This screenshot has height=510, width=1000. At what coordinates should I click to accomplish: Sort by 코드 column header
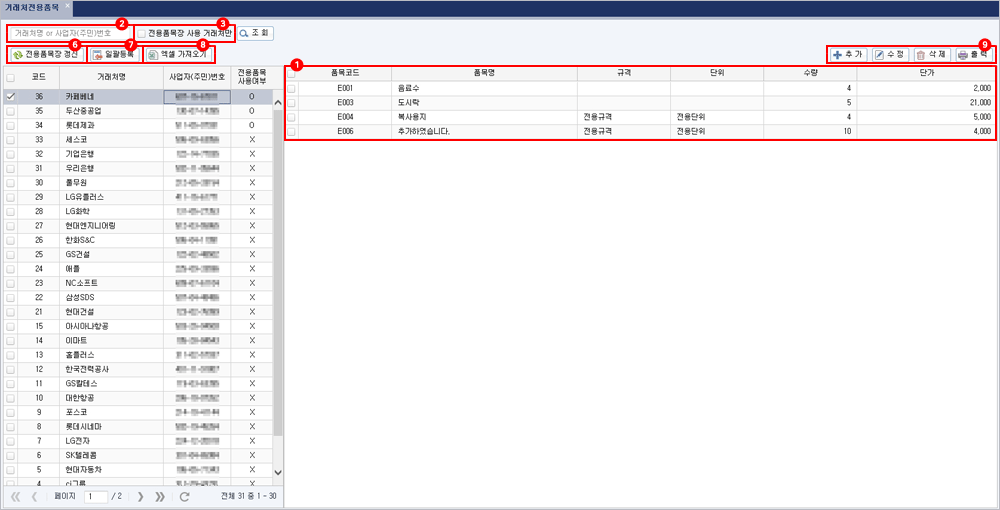click(x=39, y=77)
